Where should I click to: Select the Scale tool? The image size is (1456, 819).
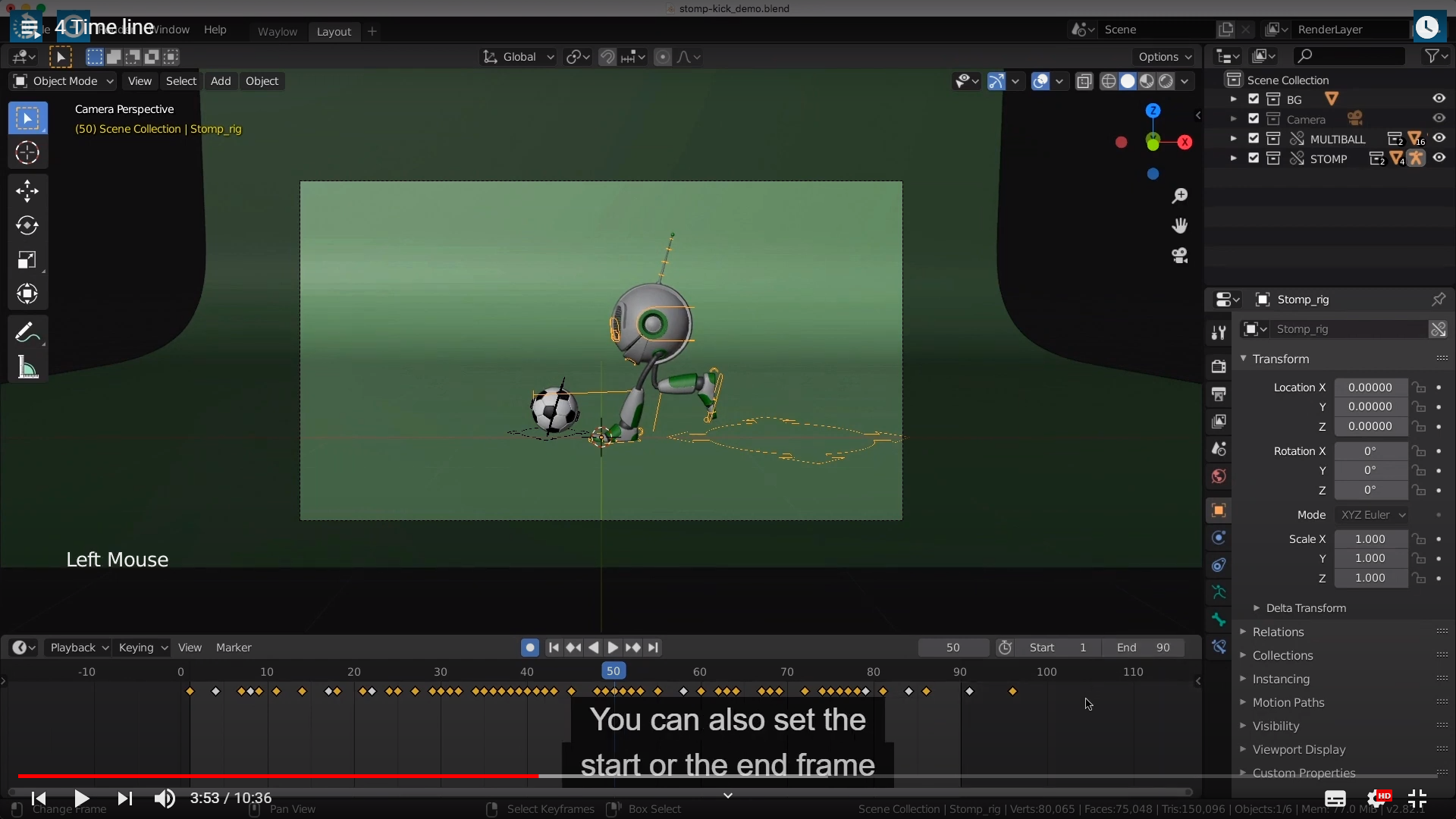click(x=27, y=260)
